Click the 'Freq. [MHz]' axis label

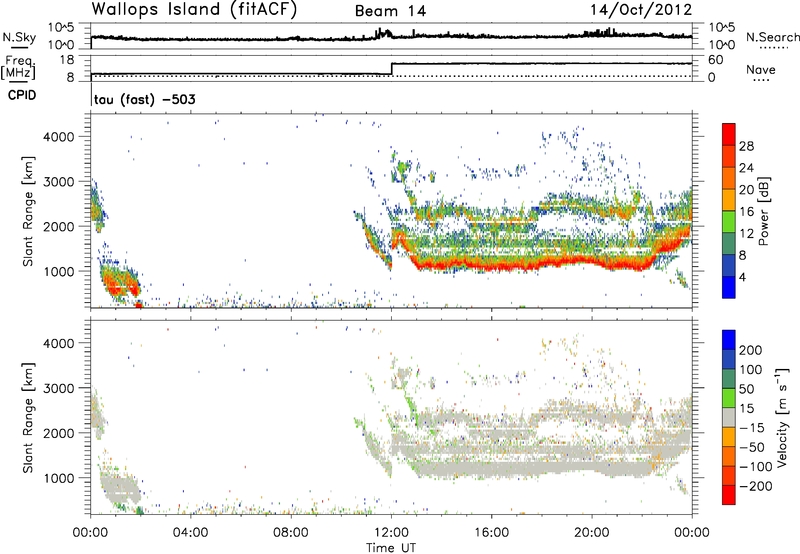point(18,68)
